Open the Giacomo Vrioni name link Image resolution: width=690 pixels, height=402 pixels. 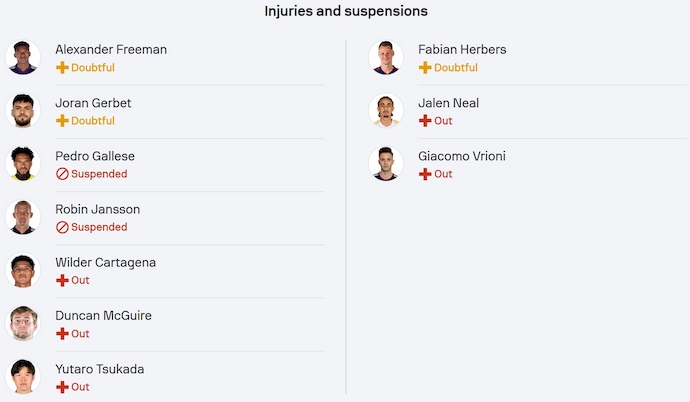coord(461,156)
